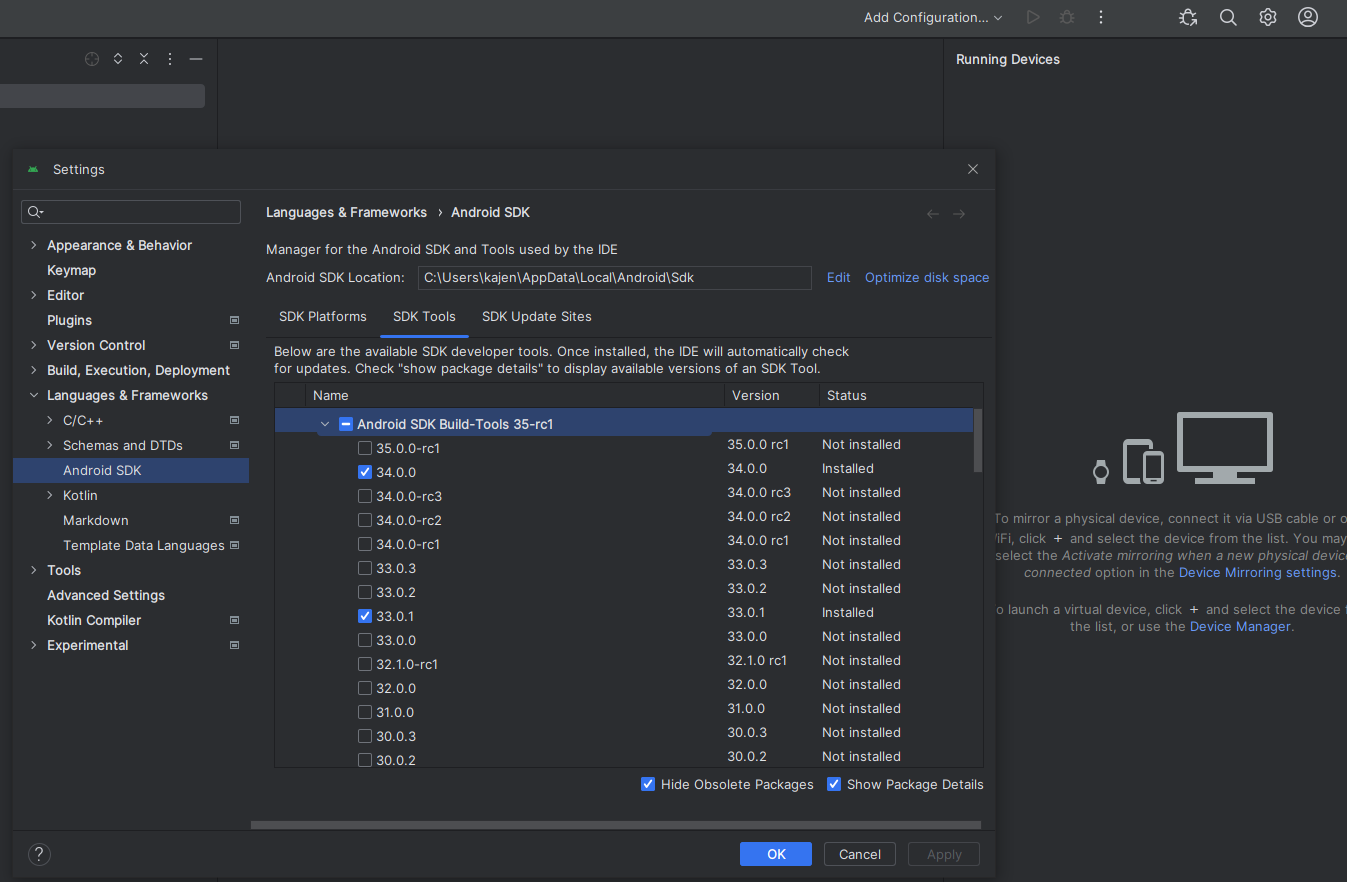Viewport: 1347px width, 882px height.
Task: Open IDE settings gear icon in the top toolbar
Action: point(1268,17)
